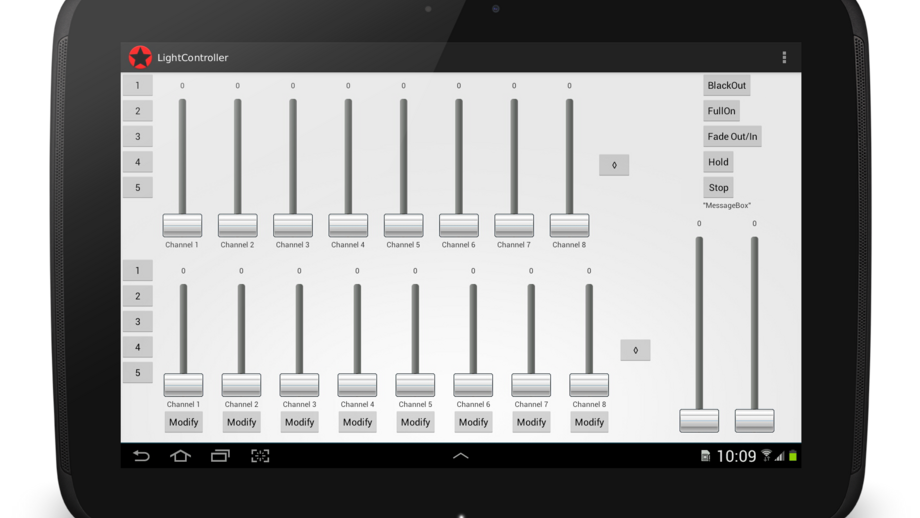Open the recent apps navigation icon

click(220, 456)
